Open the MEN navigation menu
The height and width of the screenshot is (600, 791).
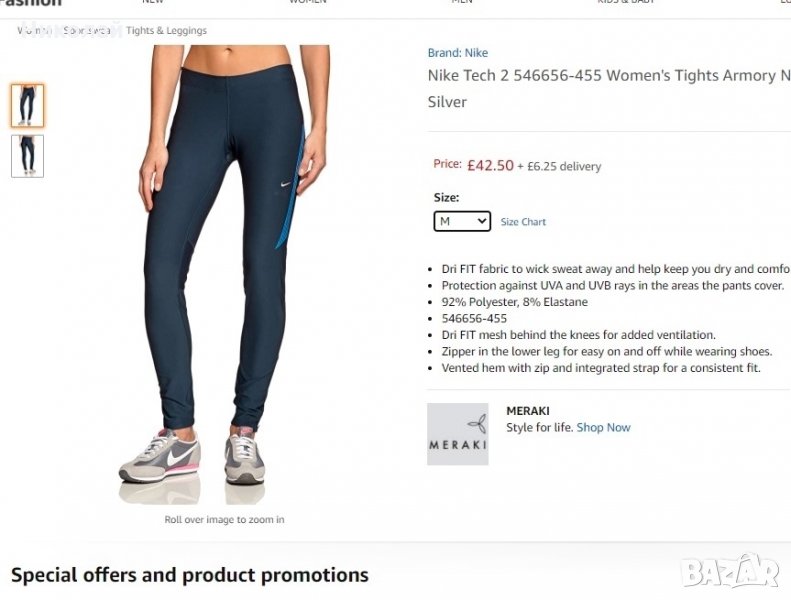pyautogui.click(x=461, y=3)
